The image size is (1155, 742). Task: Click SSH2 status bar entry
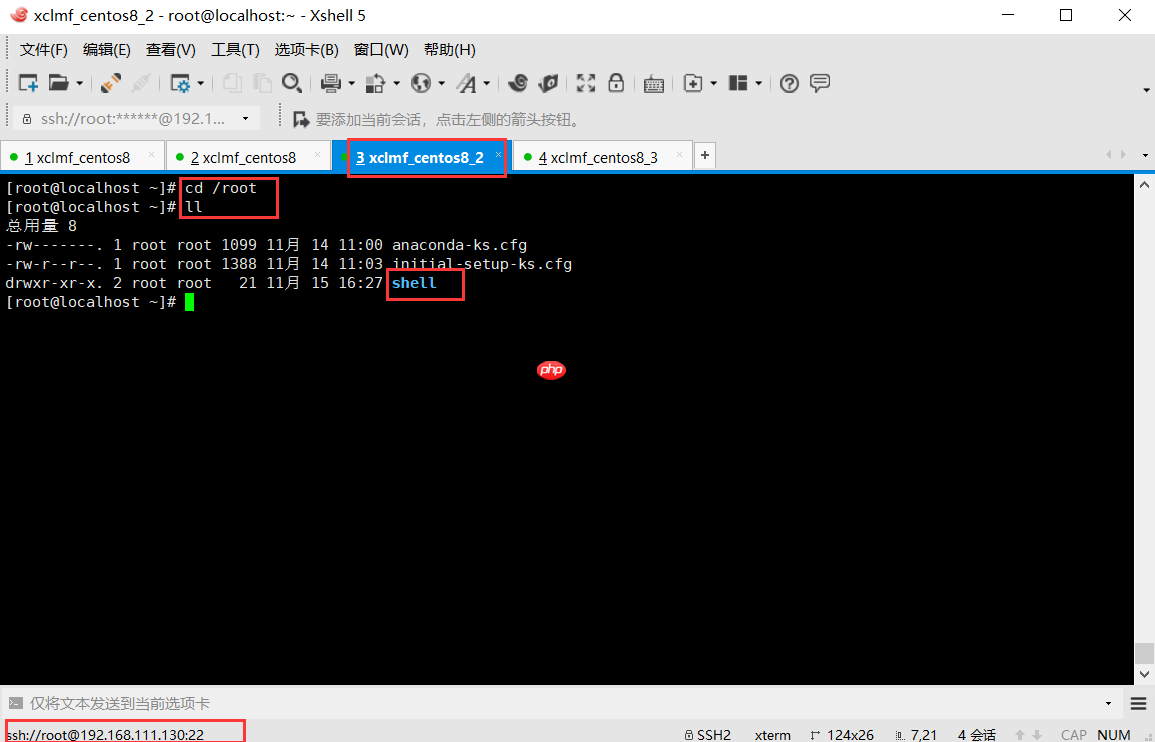pos(708,735)
